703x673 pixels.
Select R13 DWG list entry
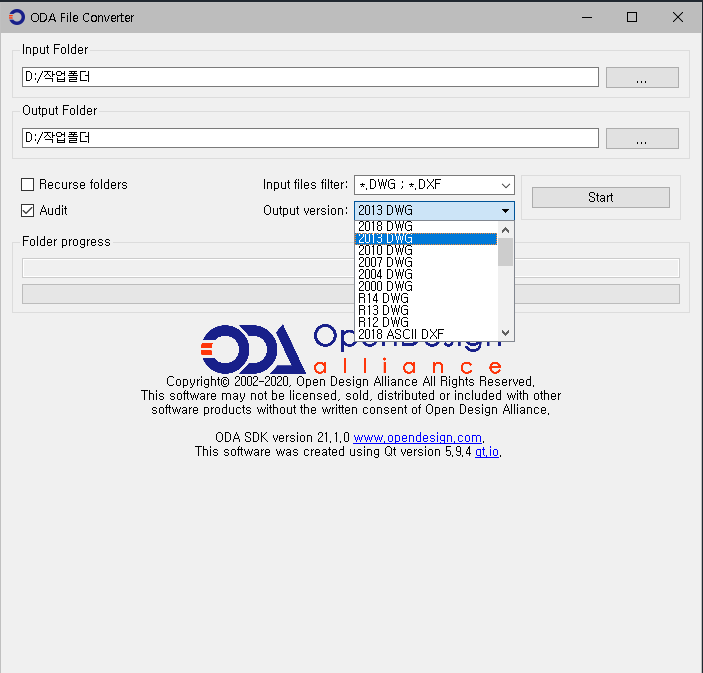coord(426,310)
